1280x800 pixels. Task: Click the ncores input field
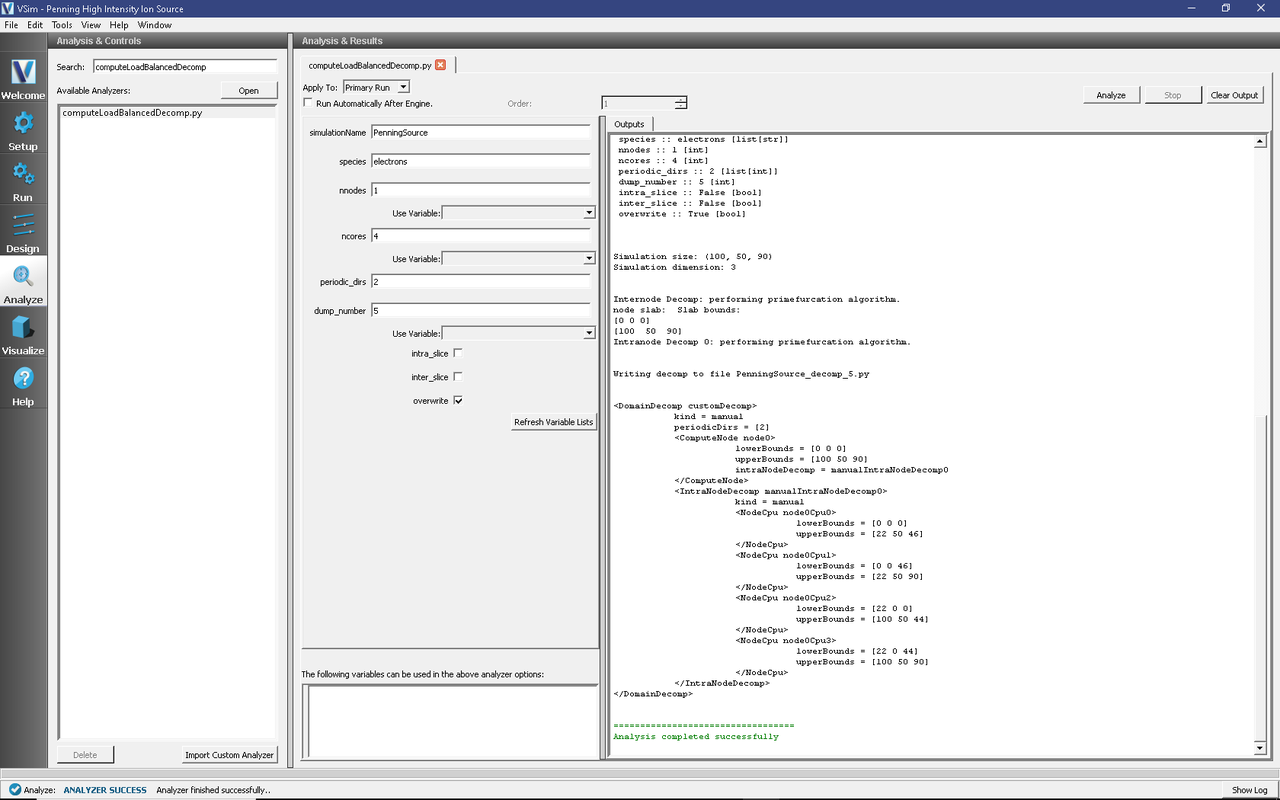click(480, 236)
